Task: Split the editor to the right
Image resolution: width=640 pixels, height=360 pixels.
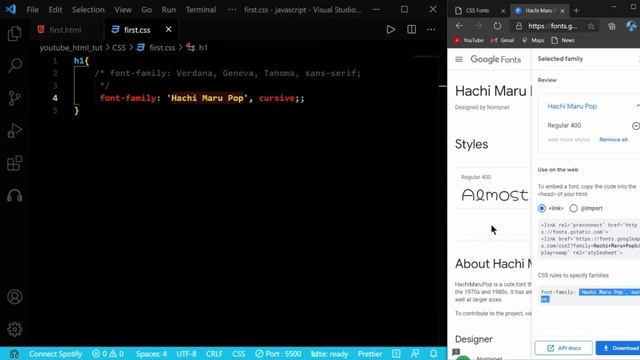Action: pyautogui.click(x=411, y=29)
